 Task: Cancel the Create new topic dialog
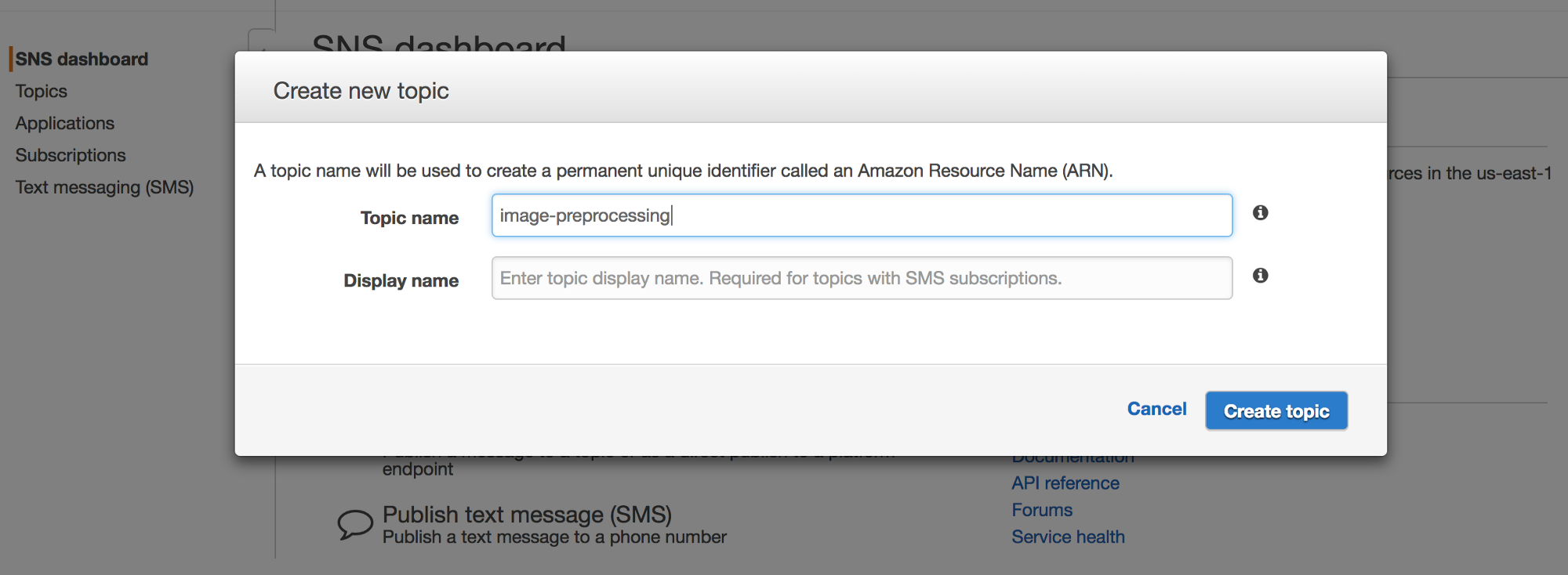coord(1156,409)
